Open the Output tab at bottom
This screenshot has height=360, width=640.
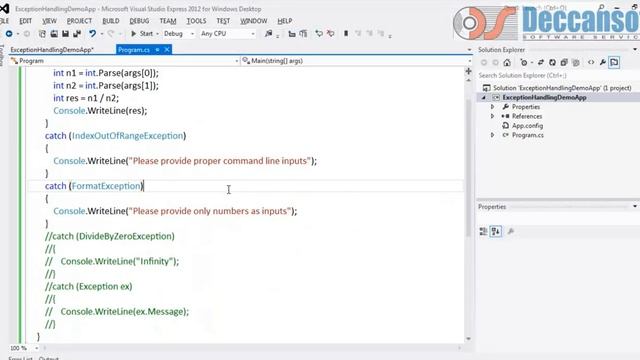point(49,358)
